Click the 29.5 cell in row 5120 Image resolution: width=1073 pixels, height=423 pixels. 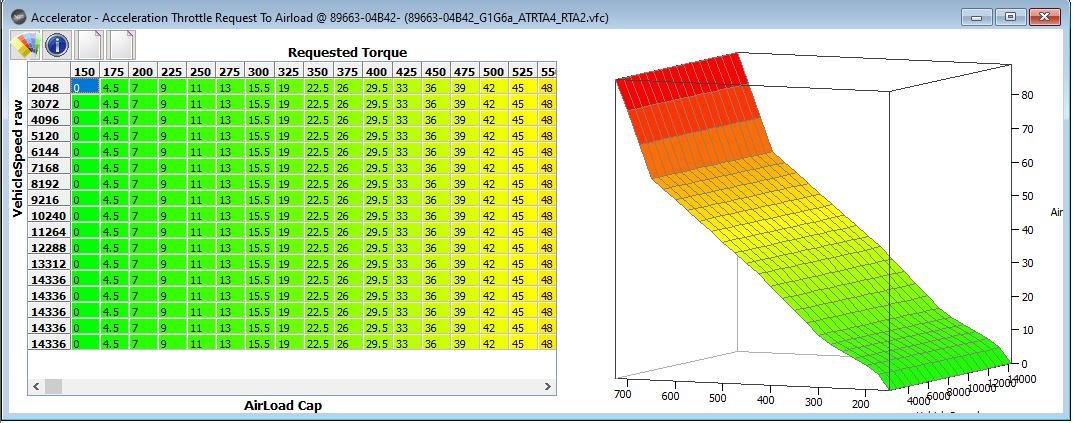(x=377, y=136)
